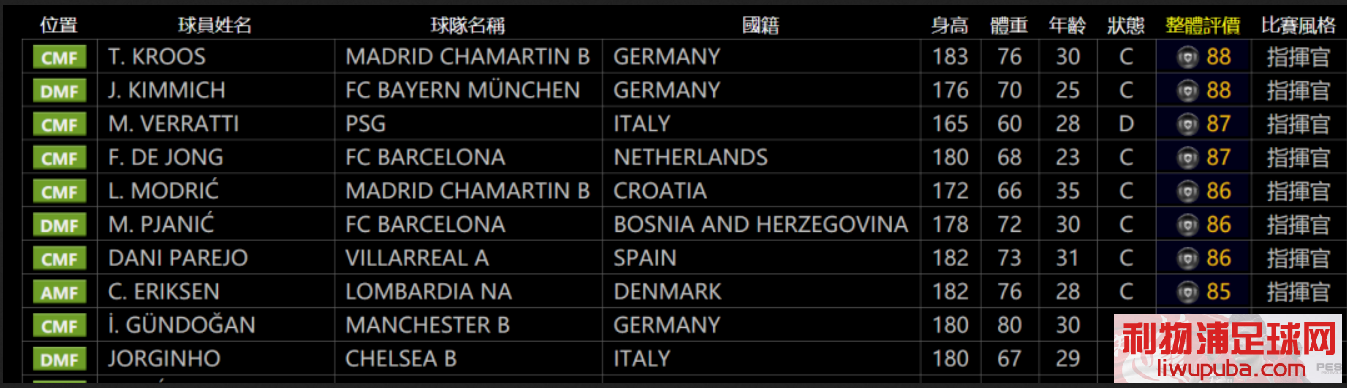The width and height of the screenshot is (1347, 388).
Task: Click the FC BAYERN MÜNCHEN team cell
Action: click(462, 90)
